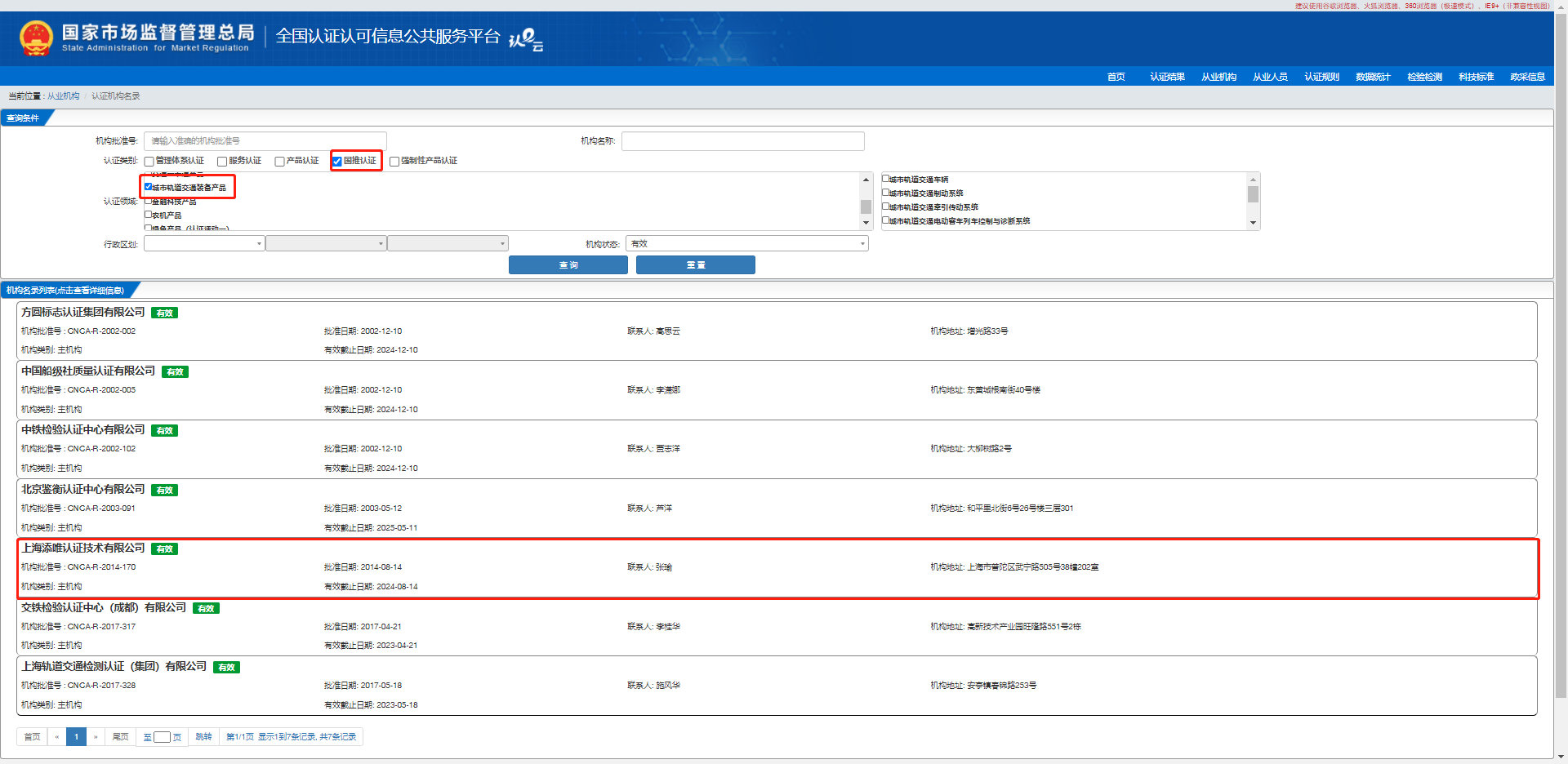Tick the 城市轨道交通车辆 checkbox
1568x764 pixels.
886,179
